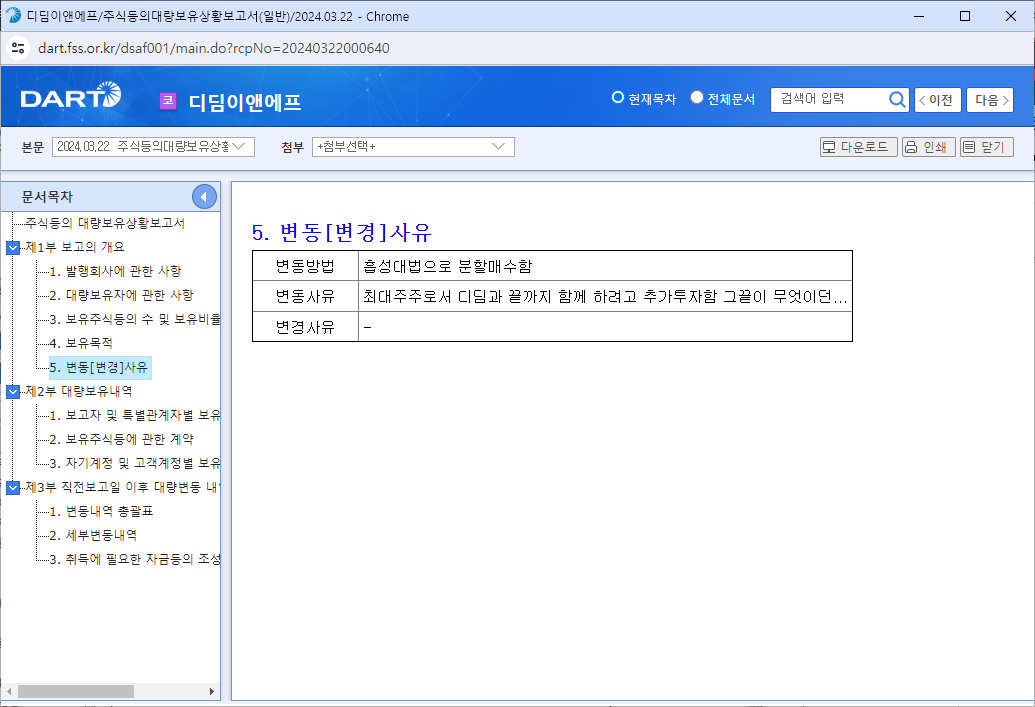The height and width of the screenshot is (707, 1035).
Task: Select 5. 변동[변경]사유 tree item
Action: click(100, 368)
